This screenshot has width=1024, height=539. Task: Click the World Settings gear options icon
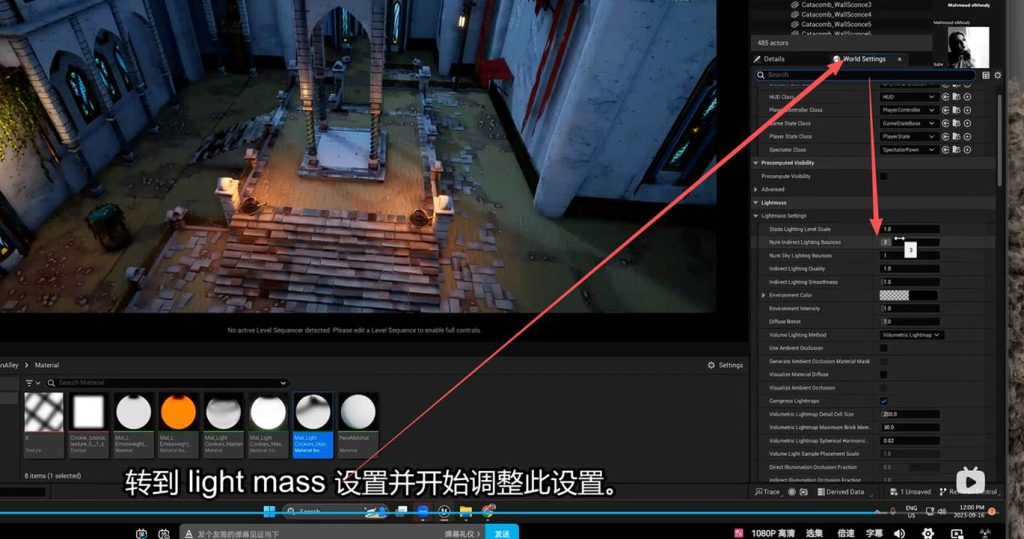tap(996, 75)
